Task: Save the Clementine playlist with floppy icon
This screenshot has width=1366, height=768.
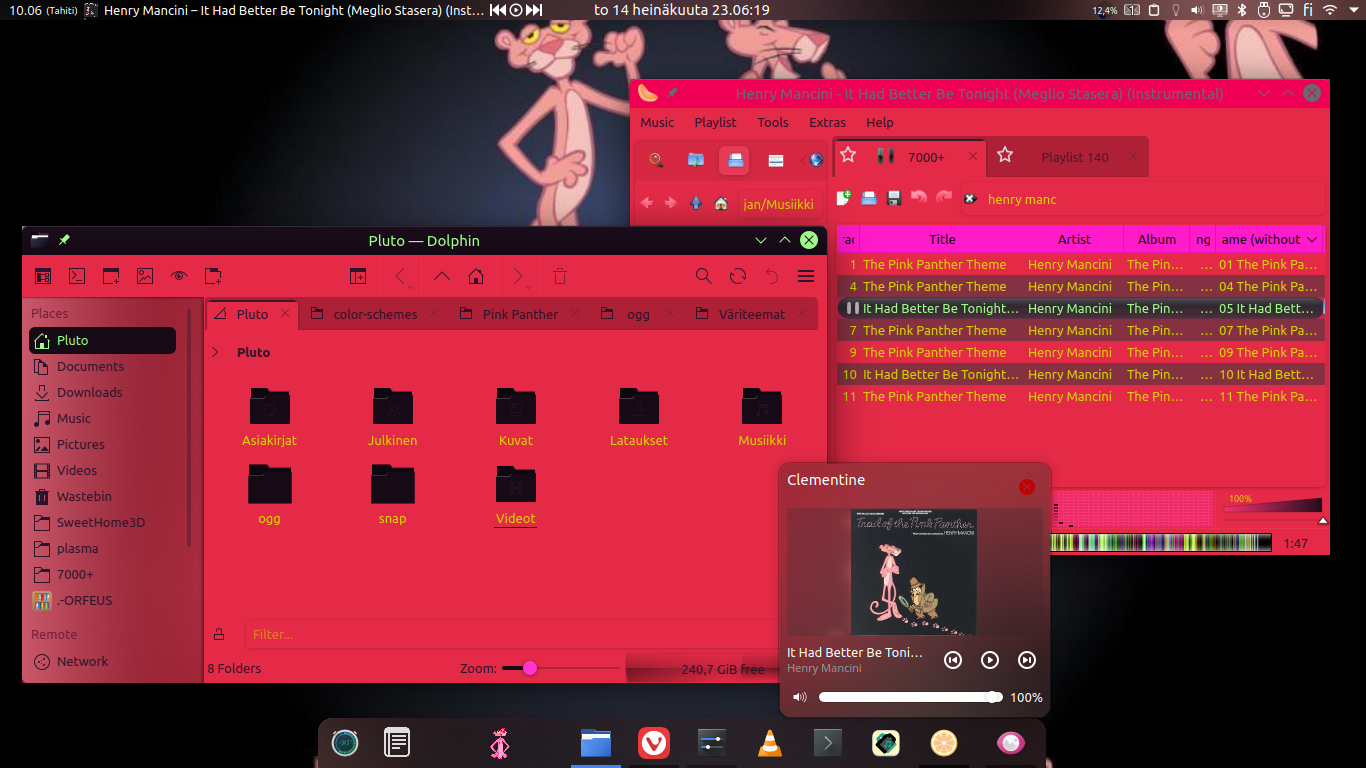Action: (x=894, y=198)
